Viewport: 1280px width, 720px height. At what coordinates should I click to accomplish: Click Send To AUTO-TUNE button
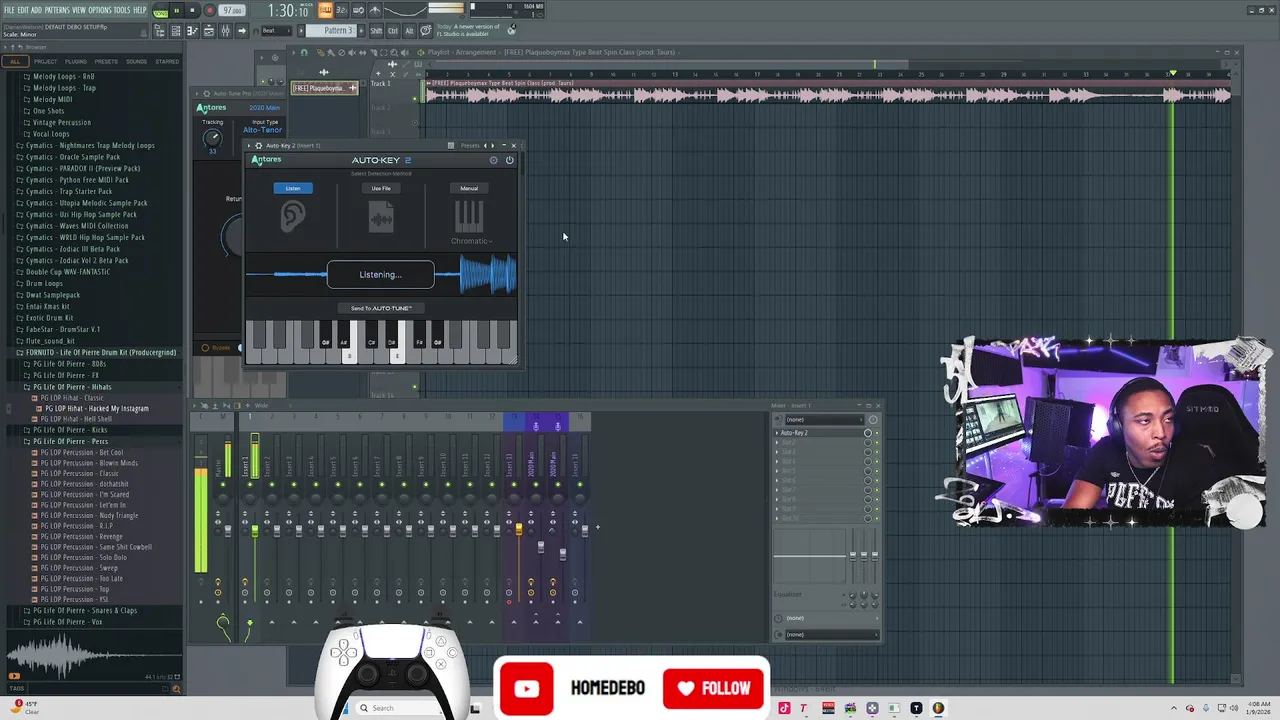[381, 308]
